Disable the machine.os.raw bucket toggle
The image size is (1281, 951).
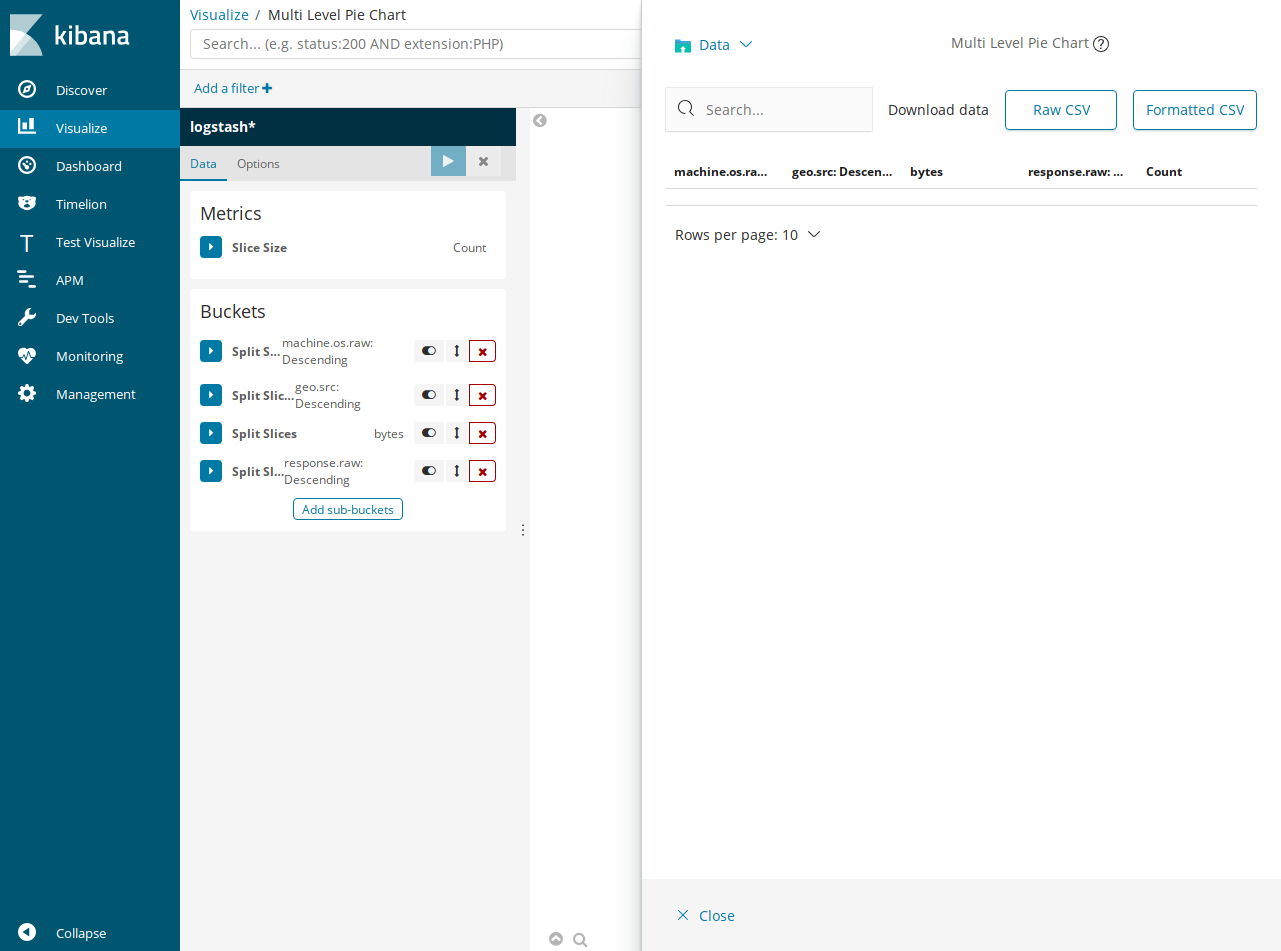(x=429, y=351)
